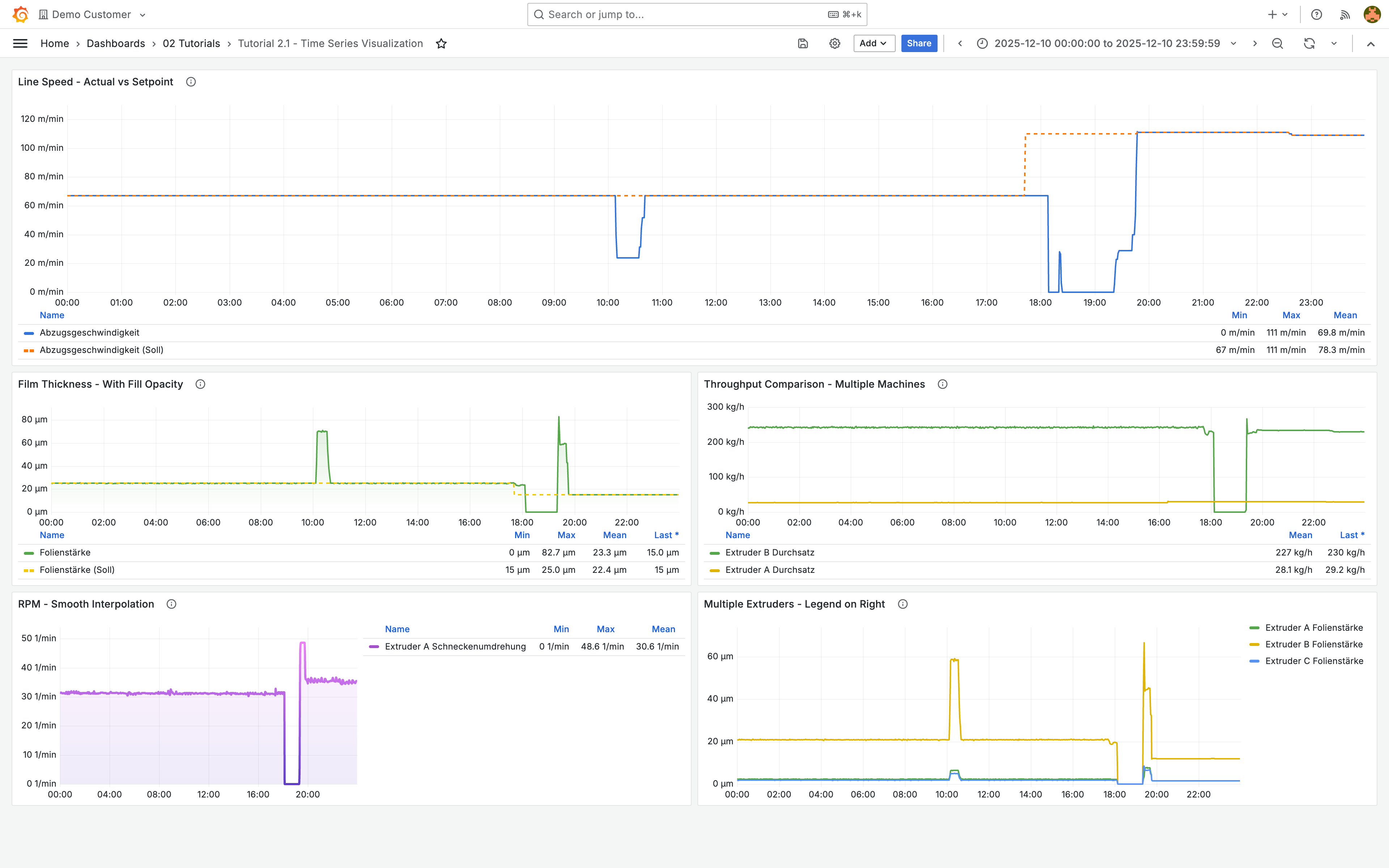Star this dashboard as favorite
Image resolution: width=1389 pixels, height=868 pixels.
click(441, 44)
